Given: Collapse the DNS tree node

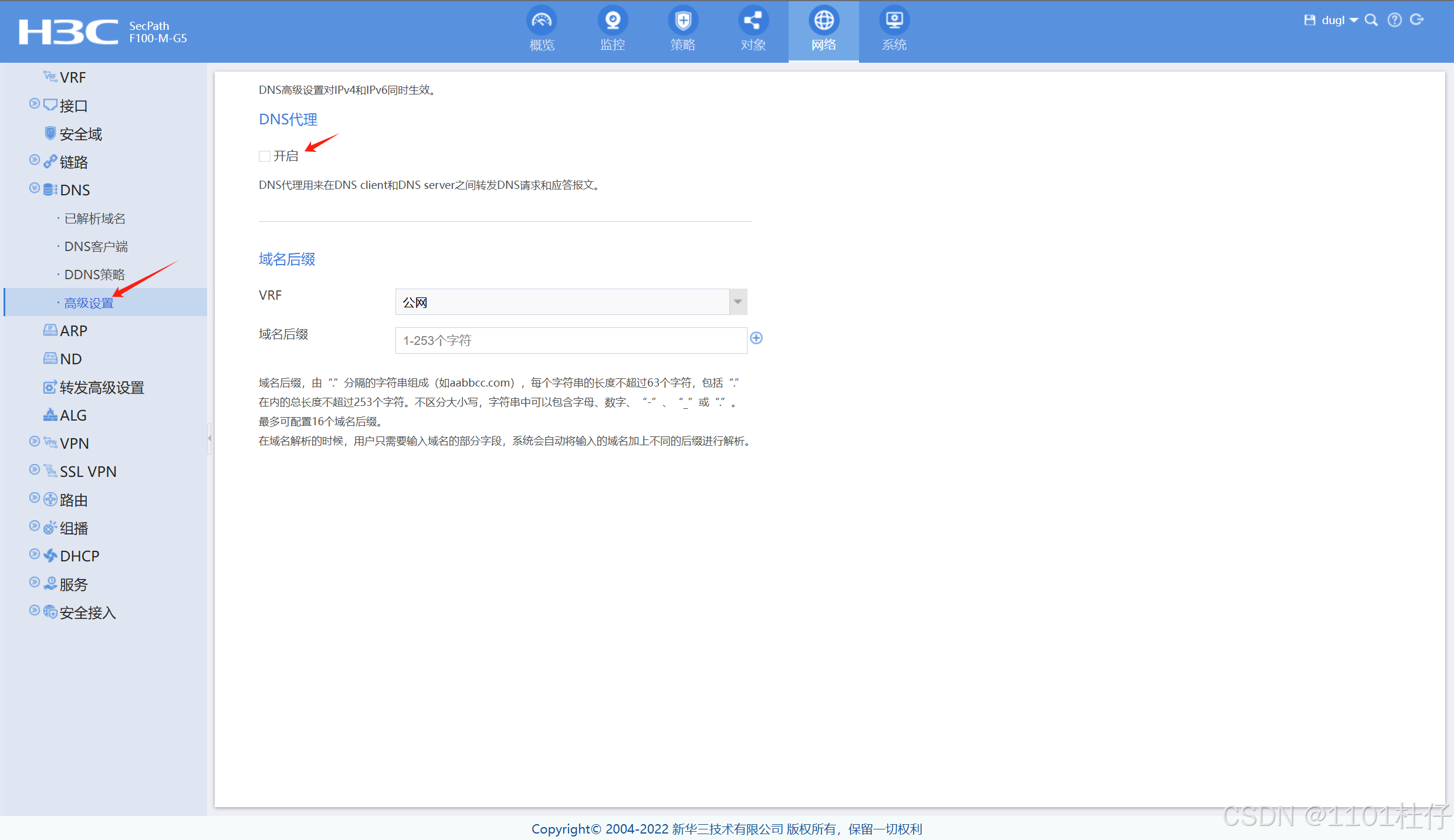Looking at the screenshot, I should click(x=35, y=188).
